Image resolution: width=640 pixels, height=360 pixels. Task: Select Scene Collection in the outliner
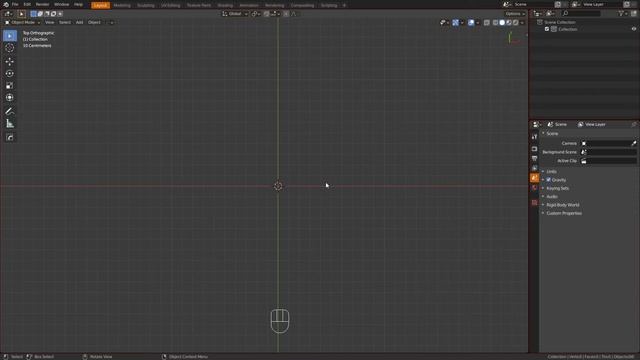560,22
